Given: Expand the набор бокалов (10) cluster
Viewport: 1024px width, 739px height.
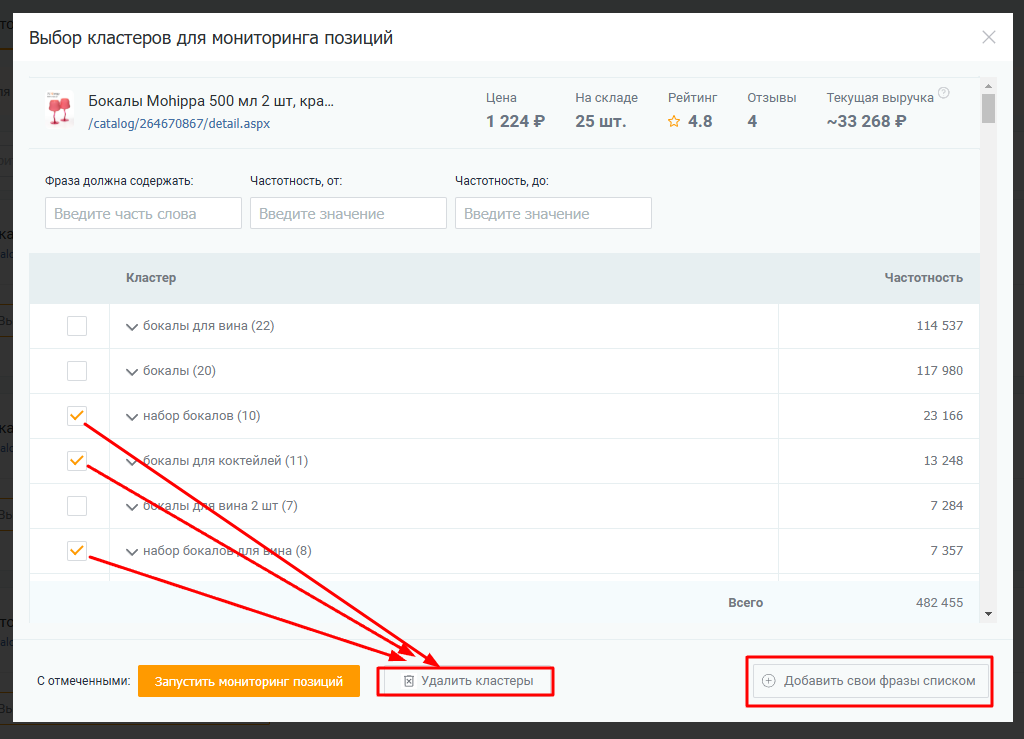Looking at the screenshot, I should [x=132, y=417].
